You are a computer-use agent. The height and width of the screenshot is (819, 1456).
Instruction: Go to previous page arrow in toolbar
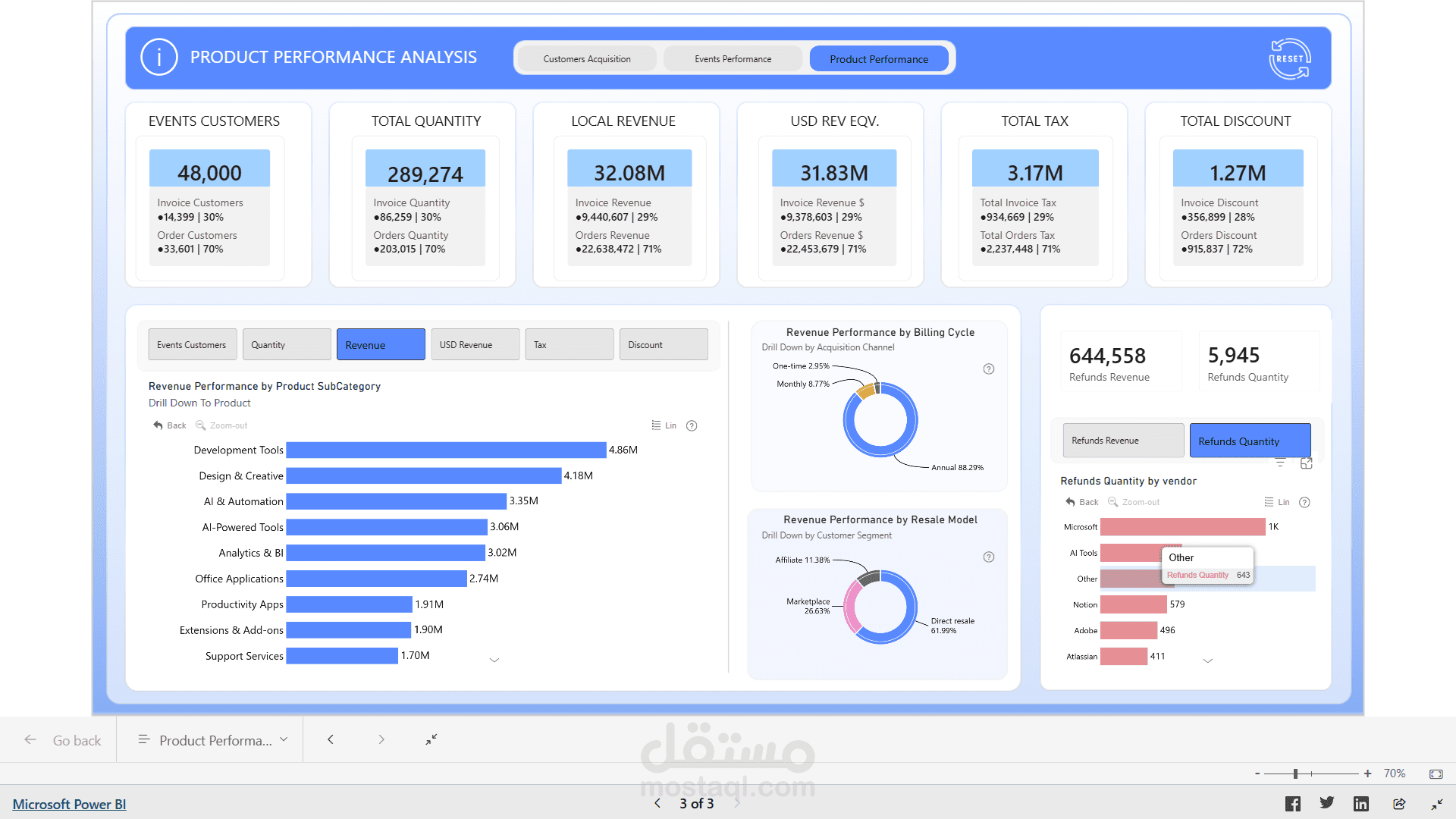click(331, 739)
